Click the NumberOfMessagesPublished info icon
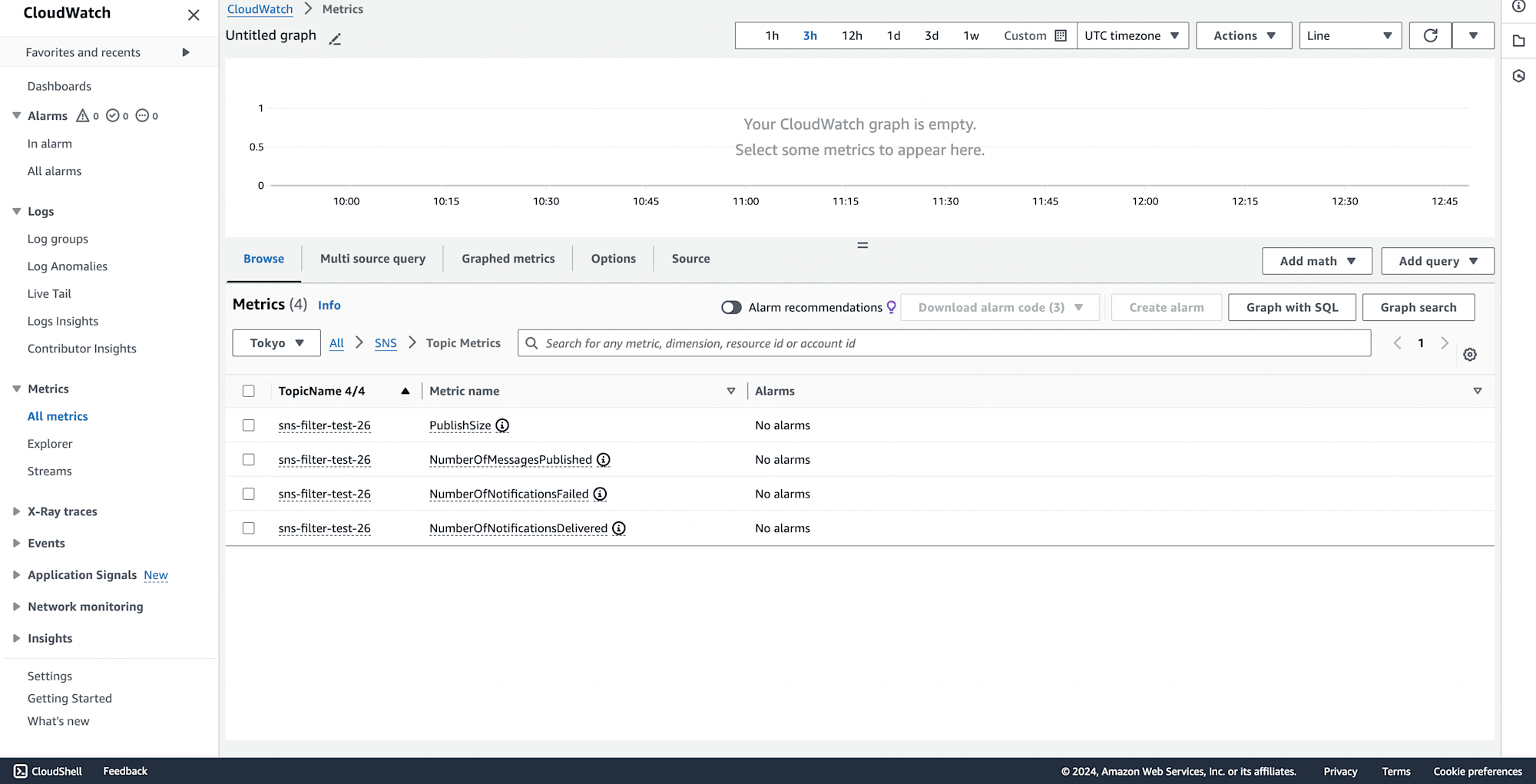Viewport: 1536px width, 784px height. click(x=604, y=460)
